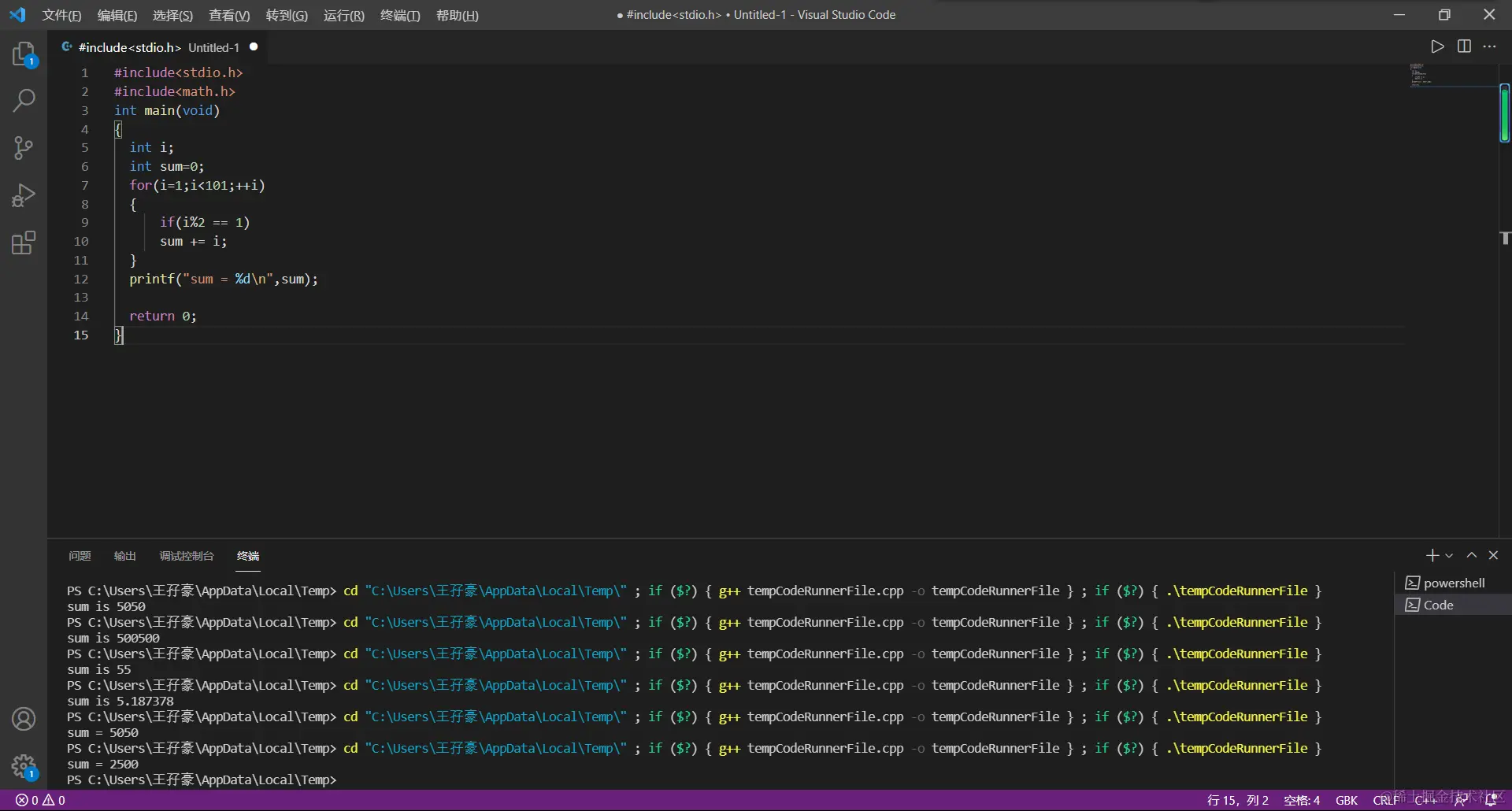Screen dimensions: 1512x811
Task: Select the Untitled-1 editor tab
Action: [157, 47]
